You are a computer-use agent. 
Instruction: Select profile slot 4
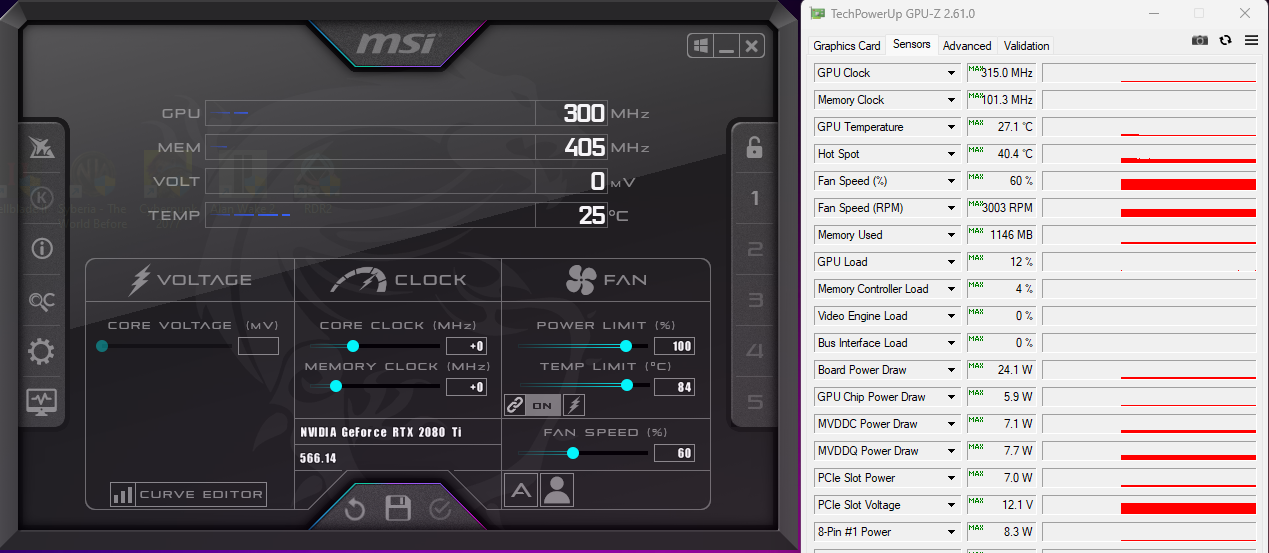[x=755, y=351]
